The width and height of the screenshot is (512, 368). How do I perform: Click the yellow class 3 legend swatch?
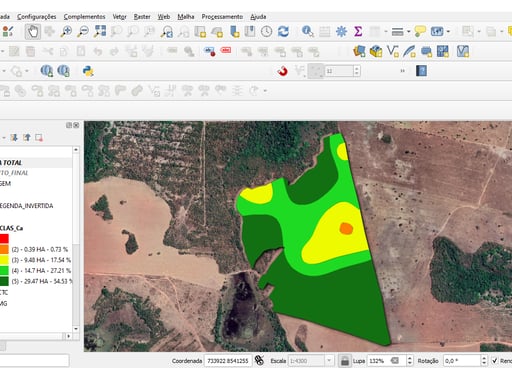pyautogui.click(x=4, y=260)
